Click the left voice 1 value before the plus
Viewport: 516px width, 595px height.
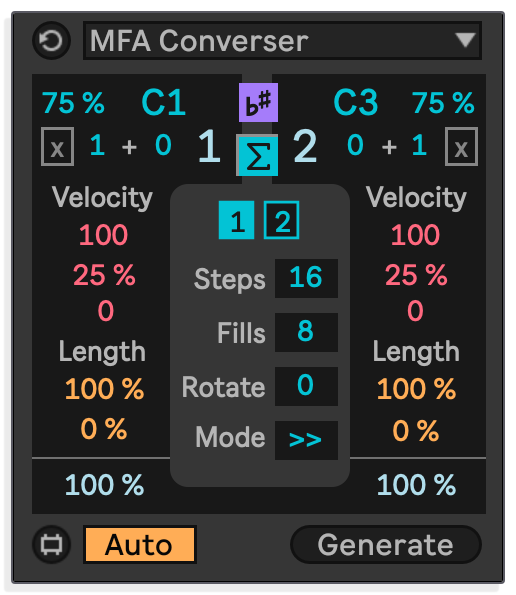point(97,145)
